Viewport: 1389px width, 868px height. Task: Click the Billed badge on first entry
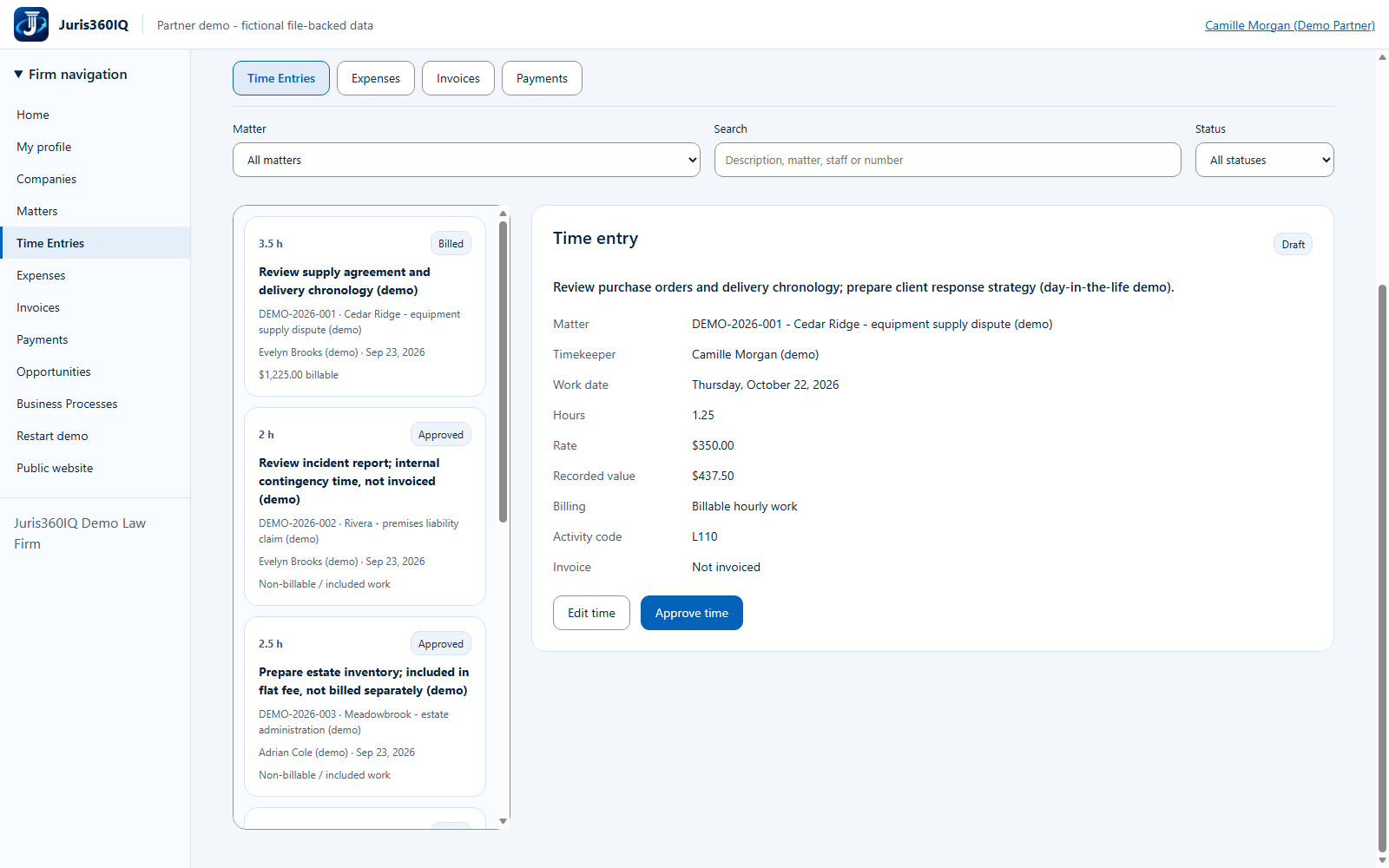tap(451, 244)
